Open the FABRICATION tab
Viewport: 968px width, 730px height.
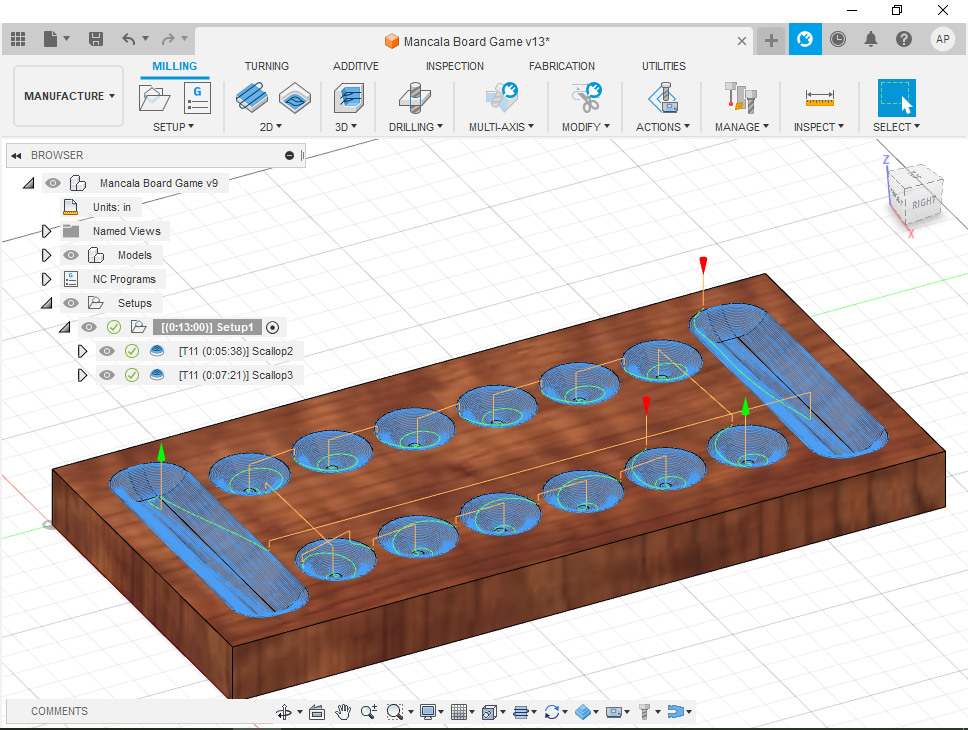tap(561, 66)
